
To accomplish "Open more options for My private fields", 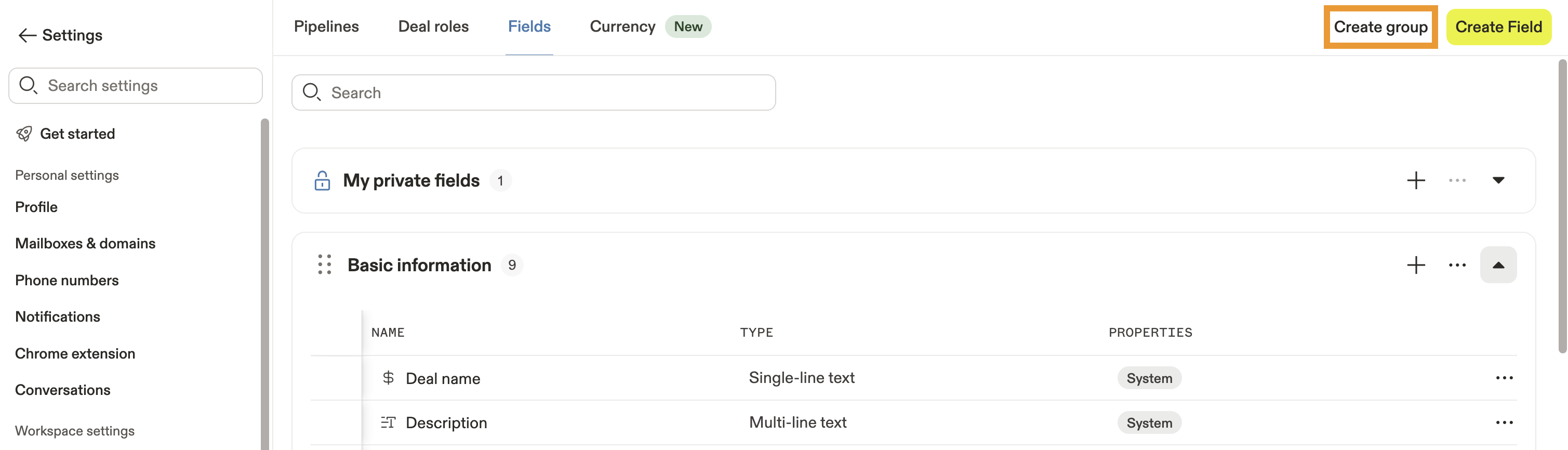I will (1457, 180).
